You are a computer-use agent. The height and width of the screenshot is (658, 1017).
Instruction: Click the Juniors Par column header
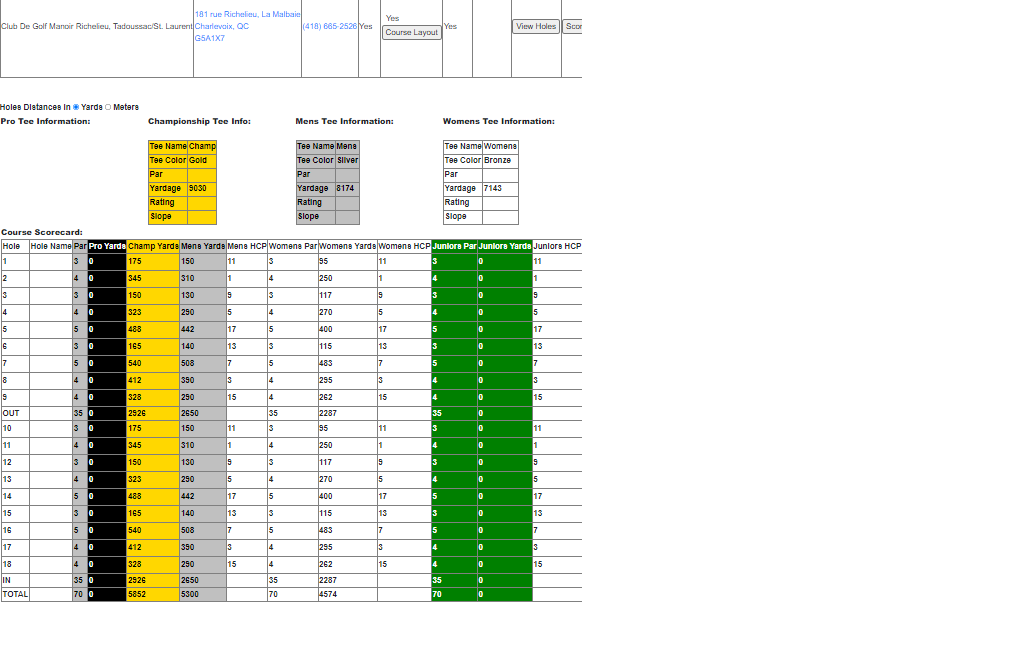[x=454, y=246]
